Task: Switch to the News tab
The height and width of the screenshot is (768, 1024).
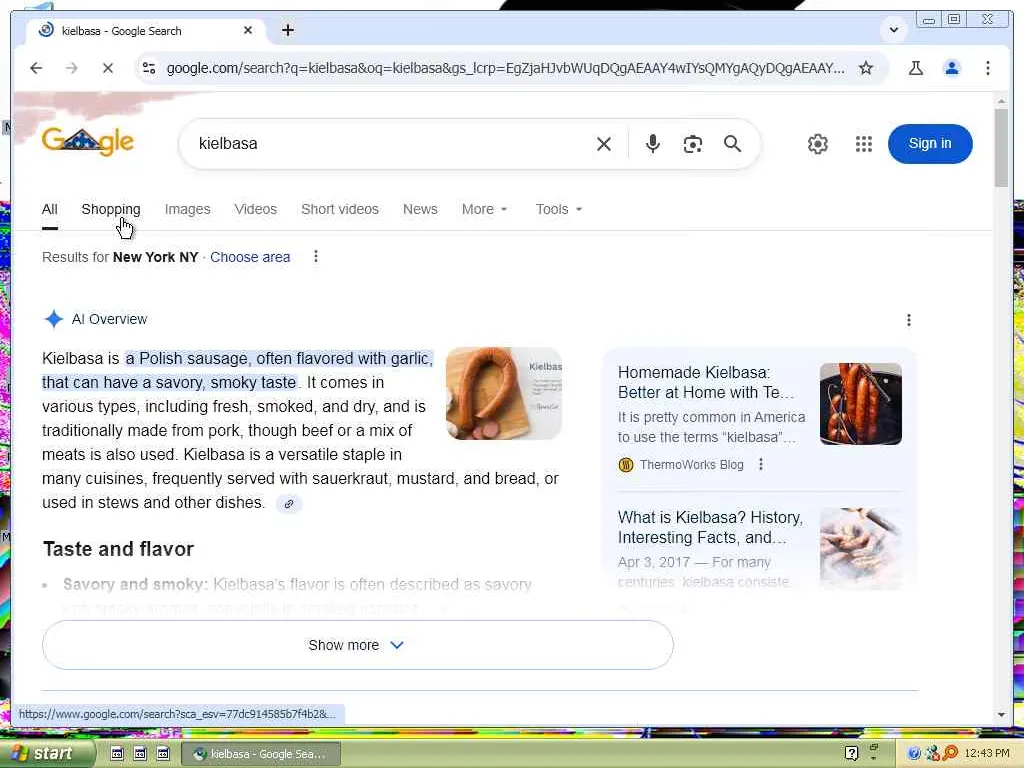Action: pos(420,210)
